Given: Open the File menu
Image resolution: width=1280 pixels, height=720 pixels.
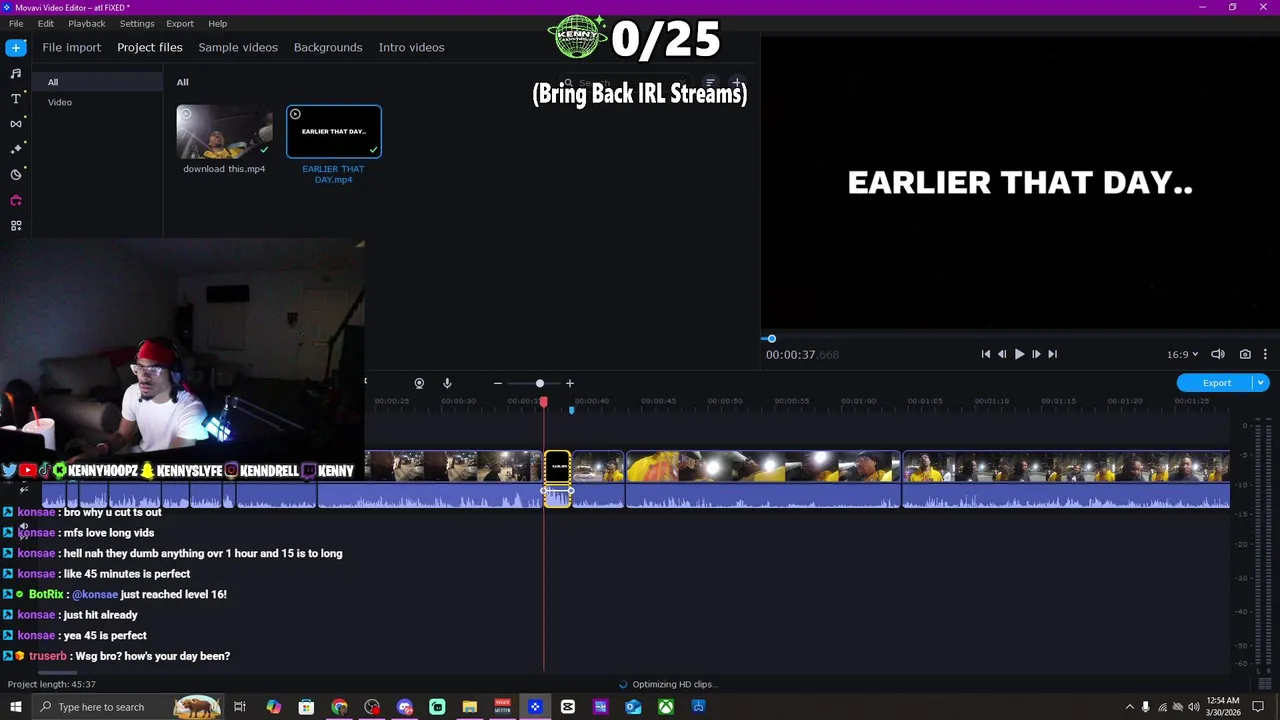Looking at the screenshot, I should tap(16, 23).
